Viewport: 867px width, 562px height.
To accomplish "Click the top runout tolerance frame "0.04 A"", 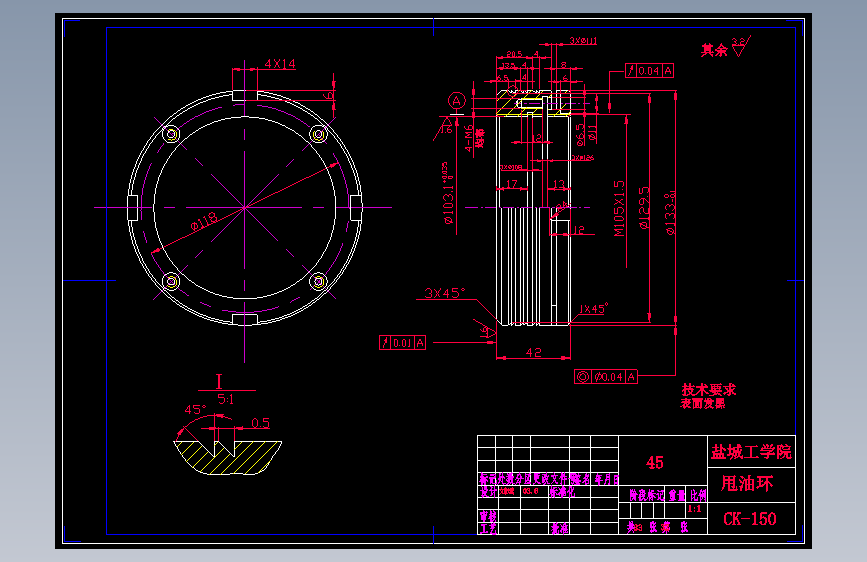I will click(x=649, y=71).
